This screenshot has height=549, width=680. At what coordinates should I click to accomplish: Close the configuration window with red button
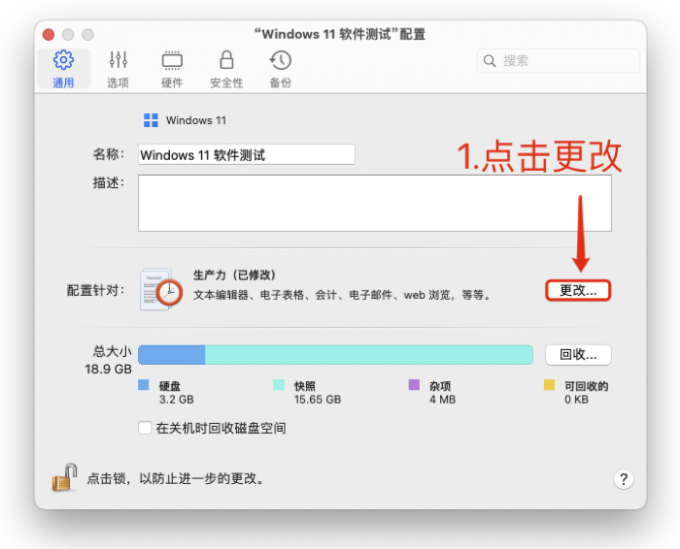49,34
